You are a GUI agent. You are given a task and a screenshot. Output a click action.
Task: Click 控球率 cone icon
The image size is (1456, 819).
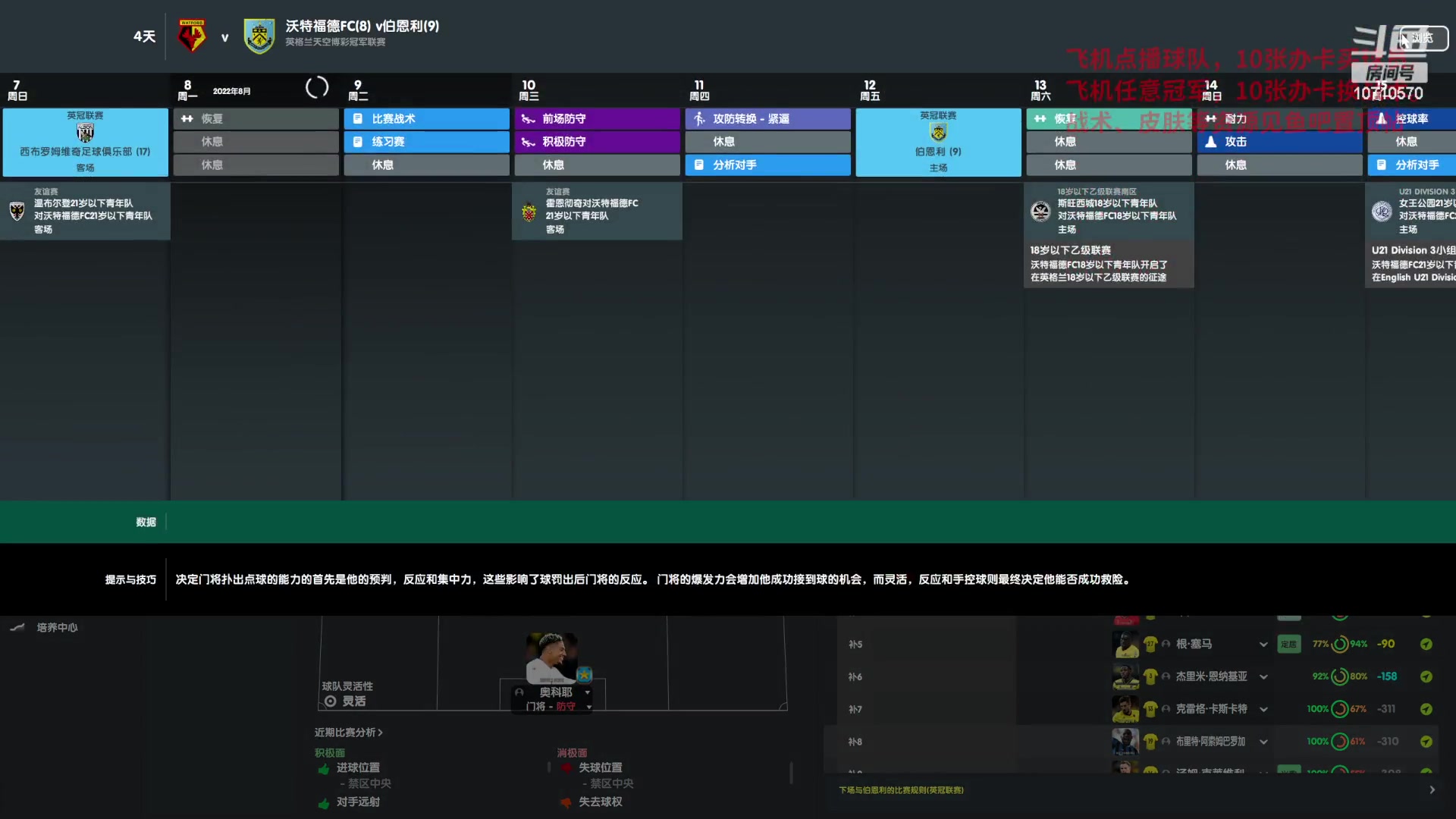[1382, 118]
